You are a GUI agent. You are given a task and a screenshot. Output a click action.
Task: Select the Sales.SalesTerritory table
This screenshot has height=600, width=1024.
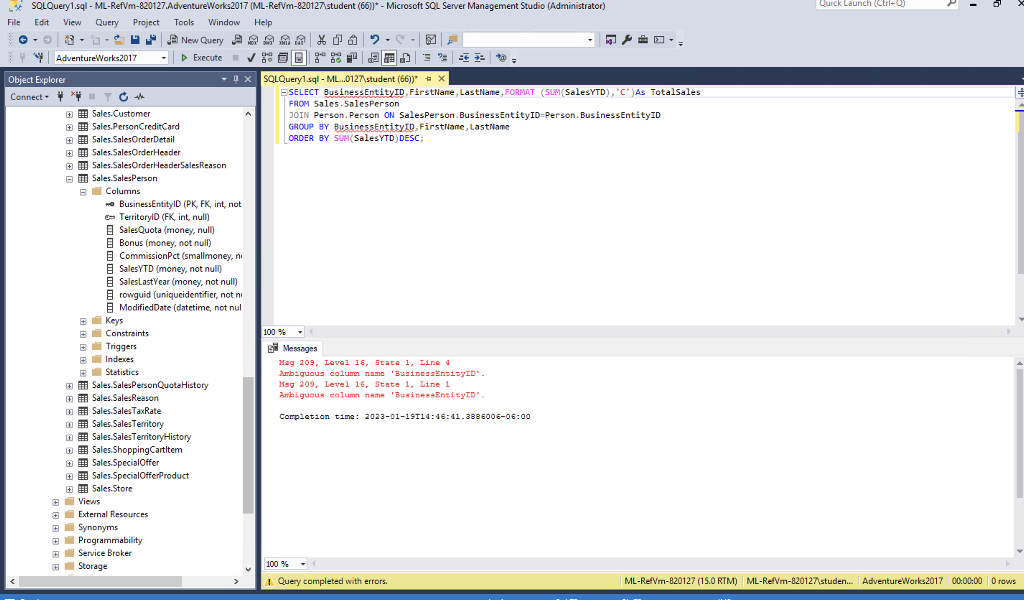(x=127, y=424)
